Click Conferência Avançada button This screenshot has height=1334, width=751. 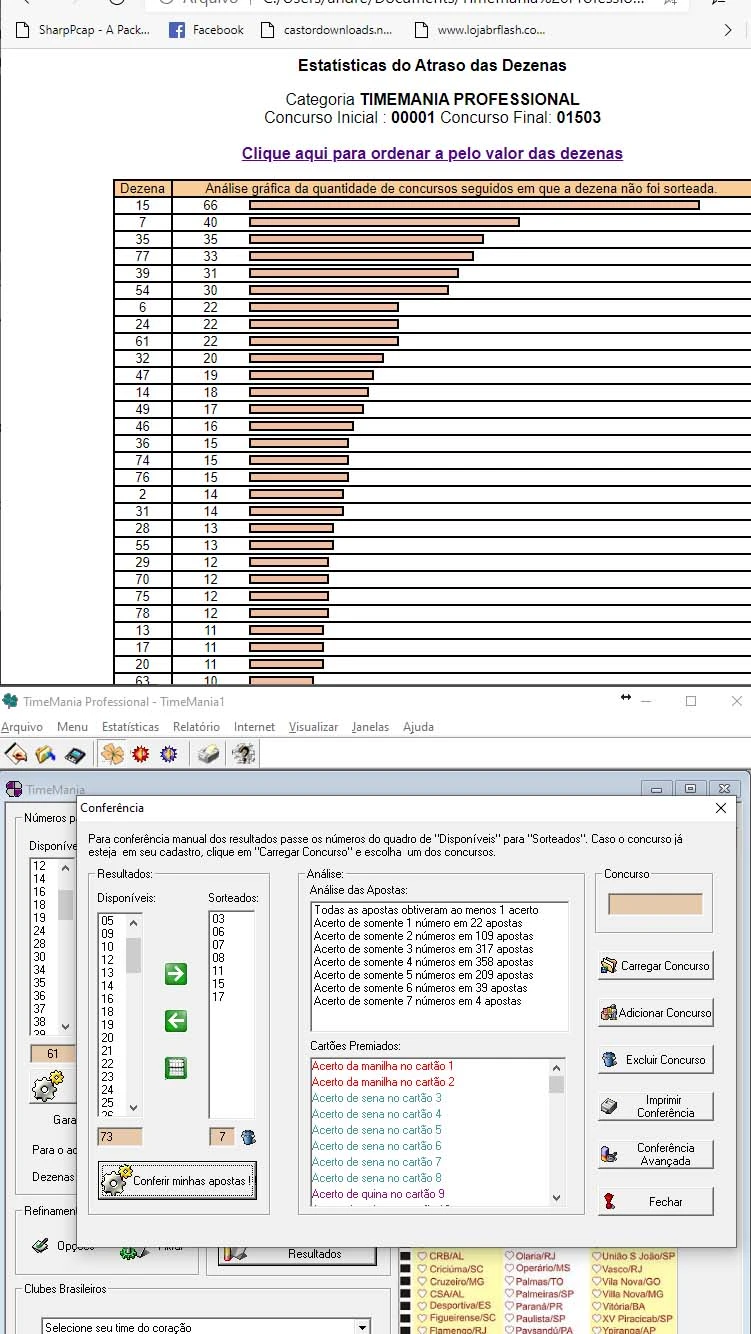point(655,1154)
